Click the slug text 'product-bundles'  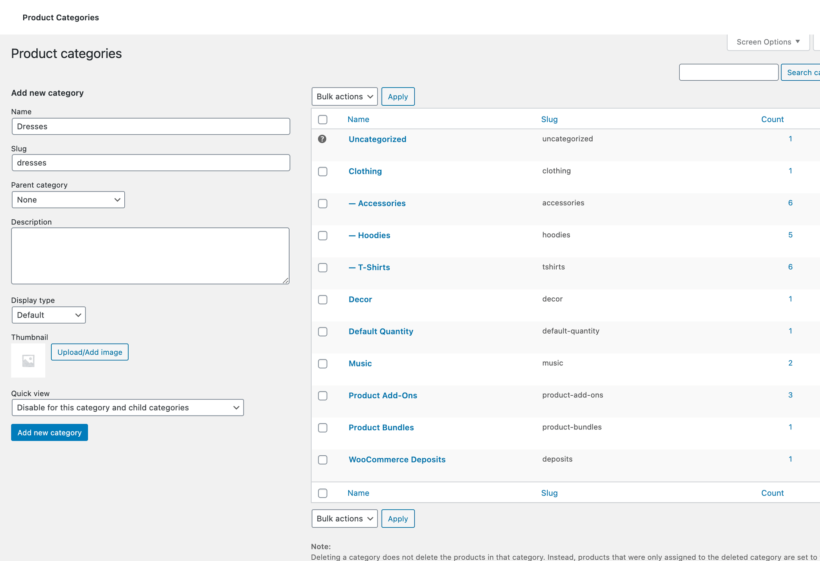point(572,427)
